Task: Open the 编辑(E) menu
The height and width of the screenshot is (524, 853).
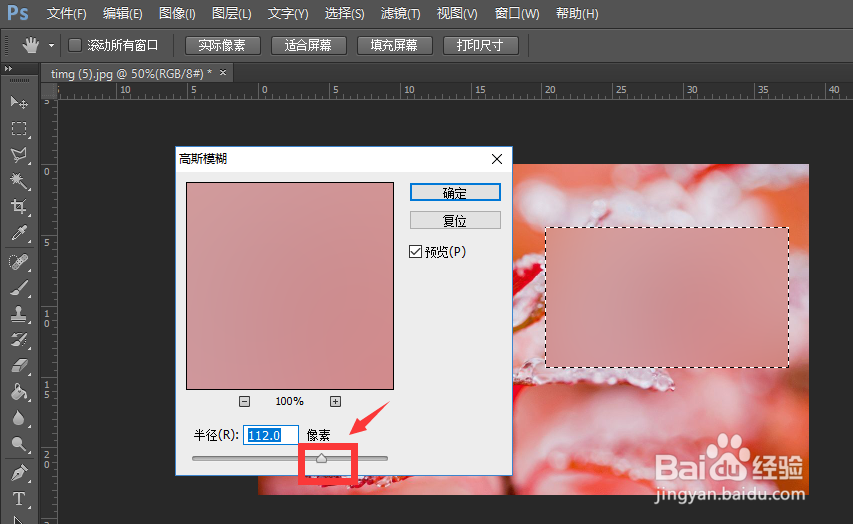Action: click(x=122, y=14)
